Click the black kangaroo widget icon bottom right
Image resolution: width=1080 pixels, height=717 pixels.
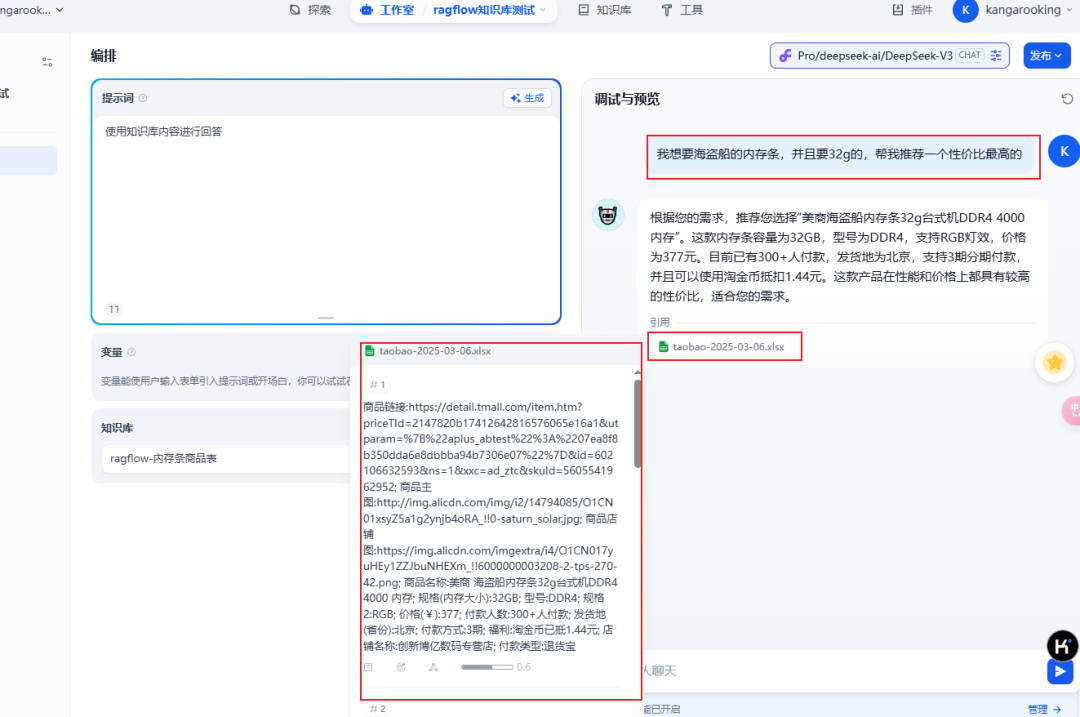click(x=1063, y=646)
